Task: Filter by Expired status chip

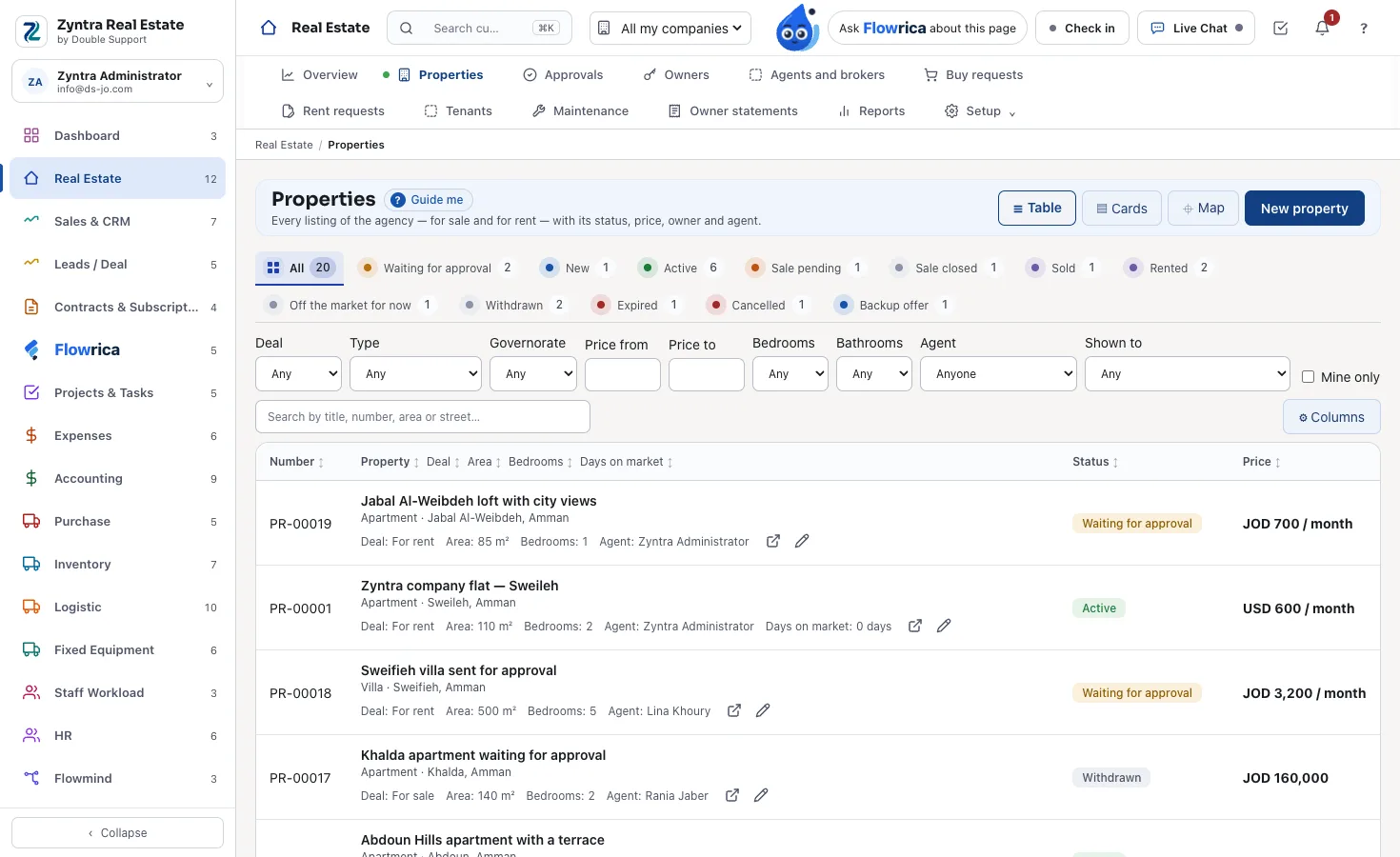Action: (636, 305)
